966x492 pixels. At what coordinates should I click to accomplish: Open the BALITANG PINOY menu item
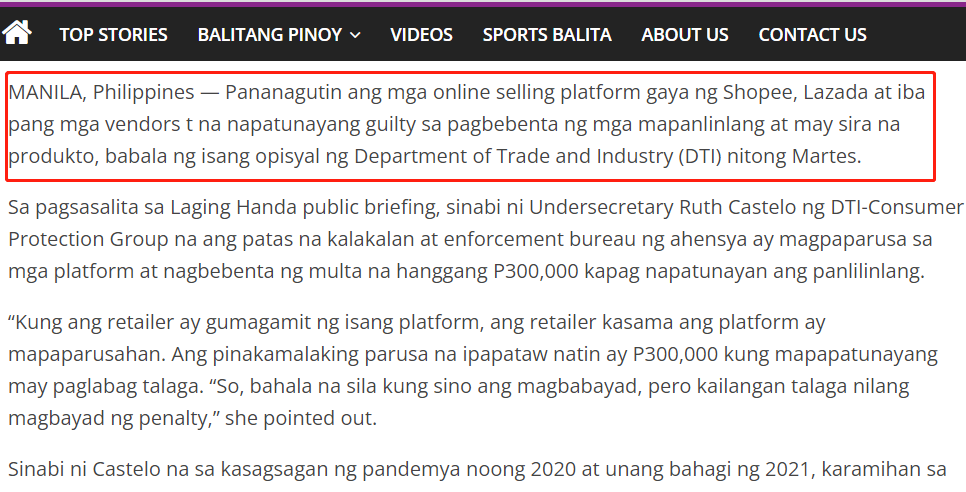click(270, 35)
